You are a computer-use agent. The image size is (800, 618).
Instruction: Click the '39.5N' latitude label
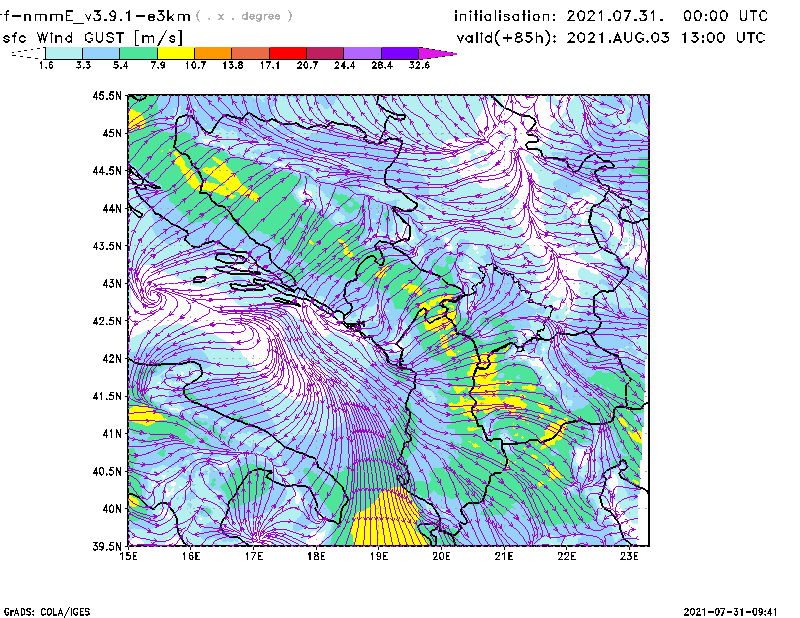click(107, 547)
